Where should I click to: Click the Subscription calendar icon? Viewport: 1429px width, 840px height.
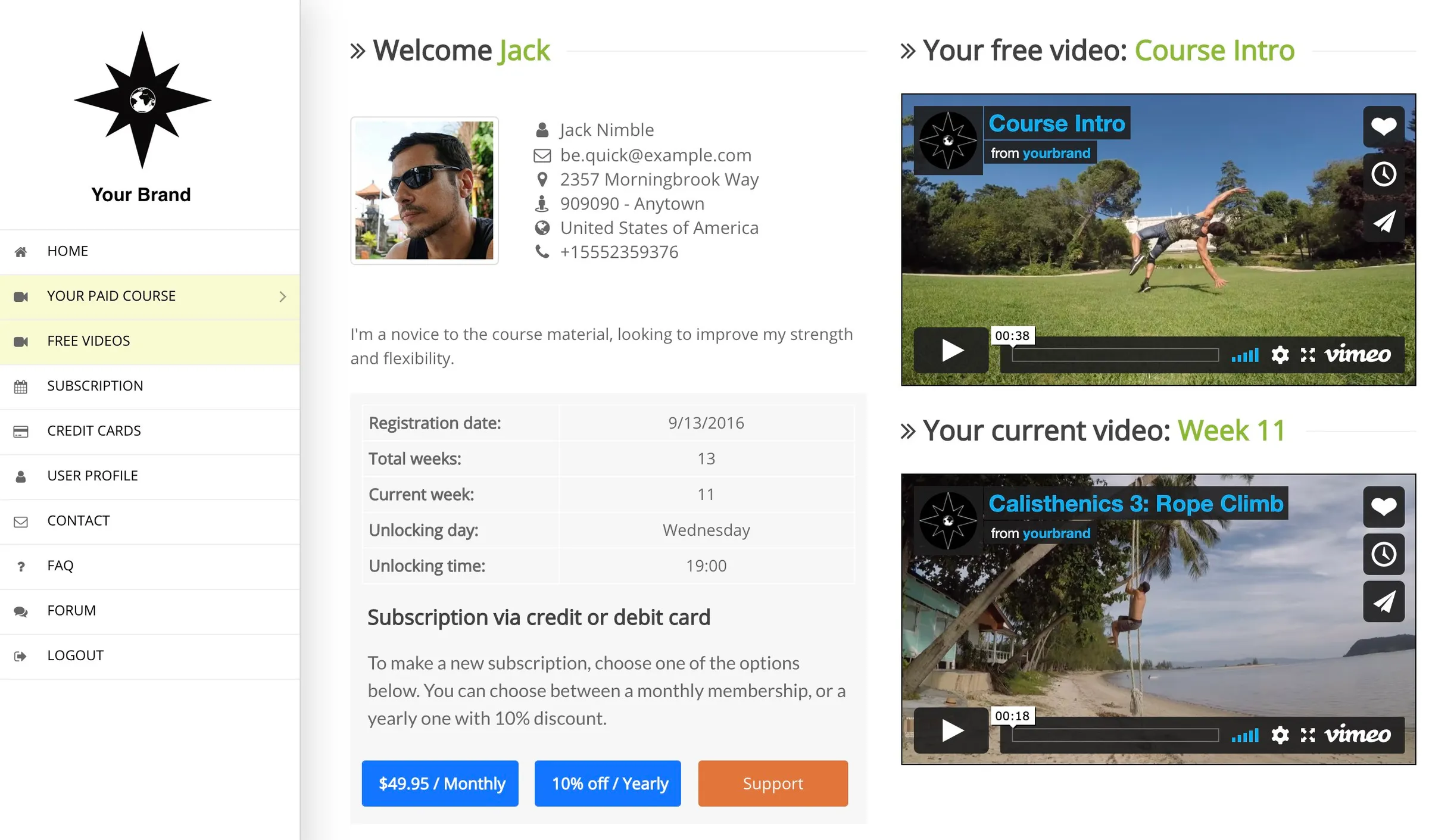coord(21,387)
